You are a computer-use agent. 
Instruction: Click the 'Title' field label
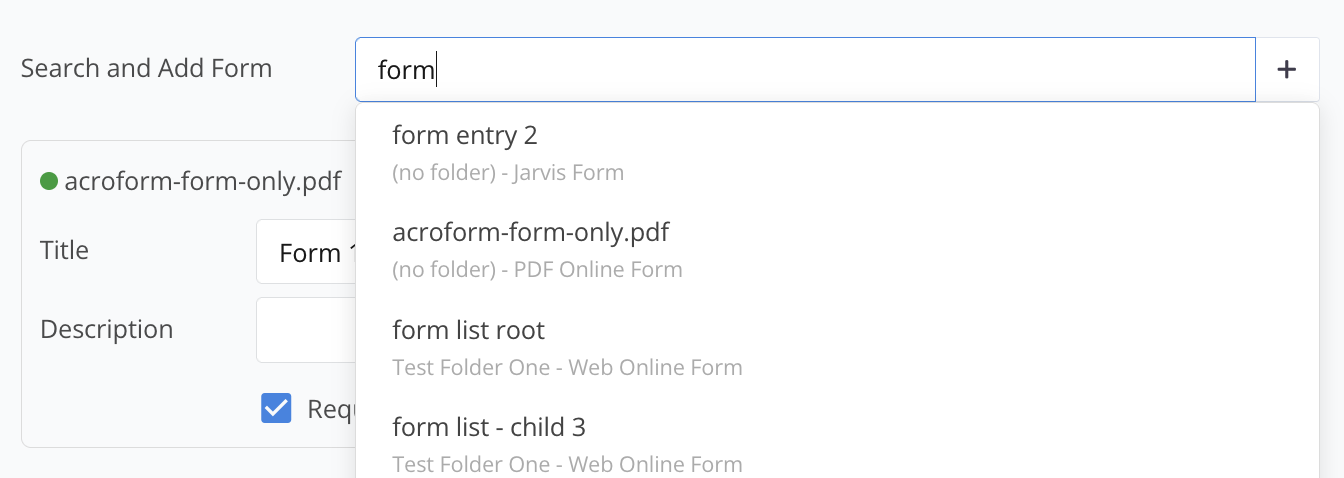coord(64,250)
